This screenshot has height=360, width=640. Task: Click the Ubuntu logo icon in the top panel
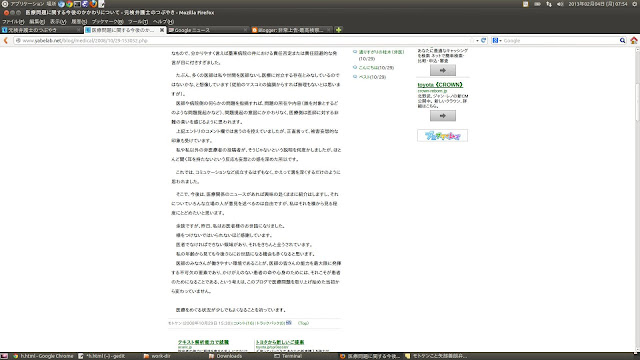4,4
